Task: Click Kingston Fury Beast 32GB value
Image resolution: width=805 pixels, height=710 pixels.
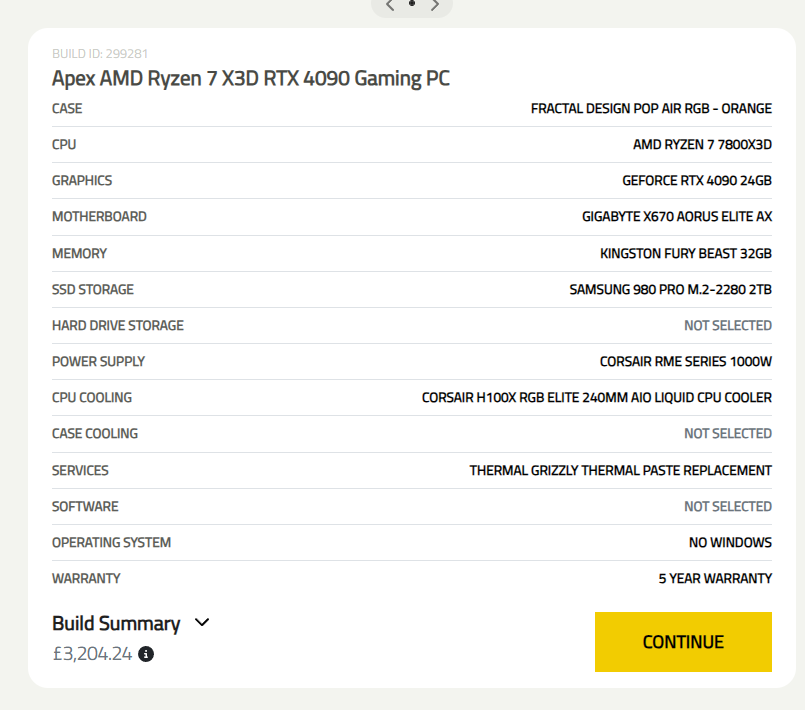Action: click(x=686, y=253)
